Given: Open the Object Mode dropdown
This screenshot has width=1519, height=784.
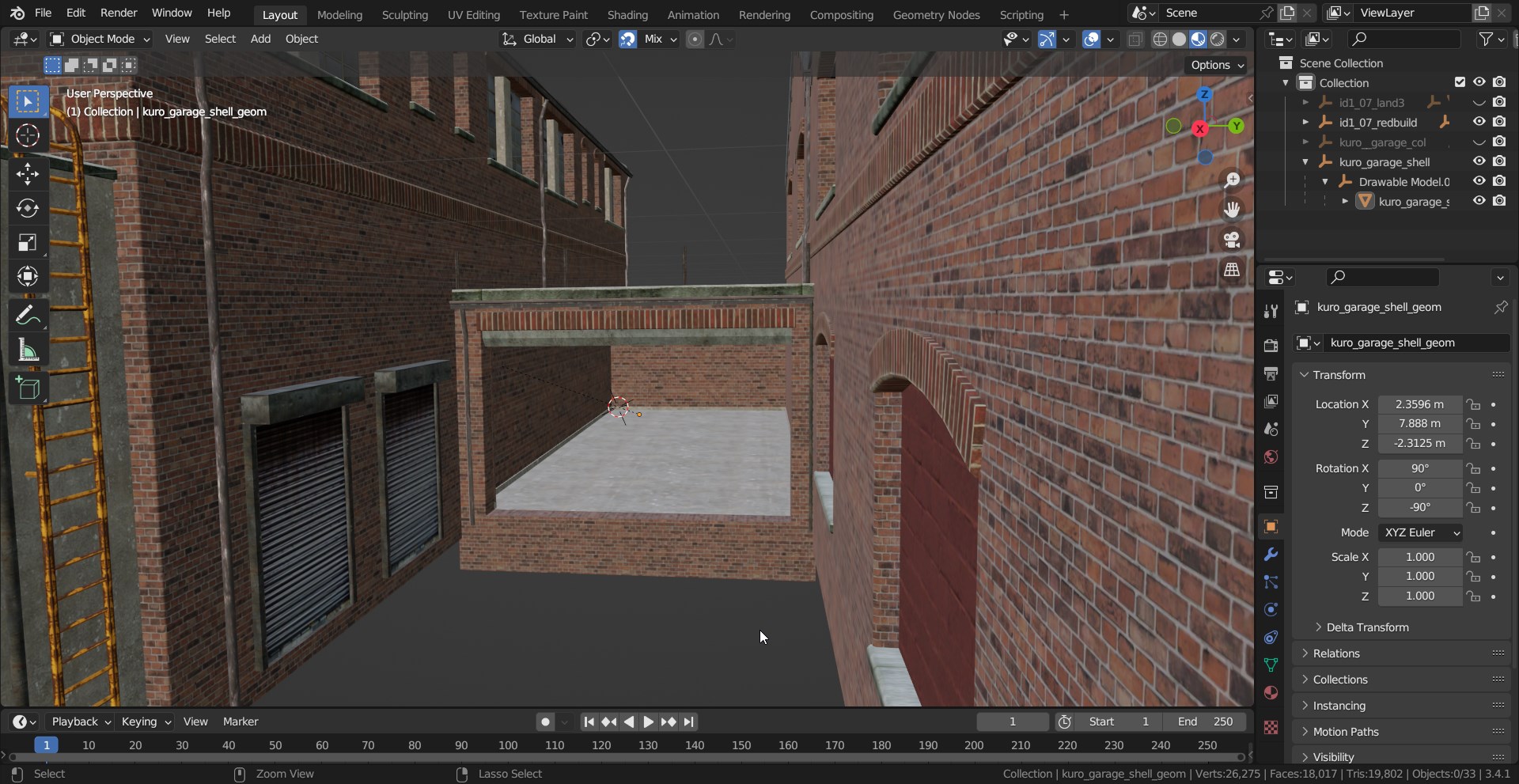Looking at the screenshot, I should [100, 40].
